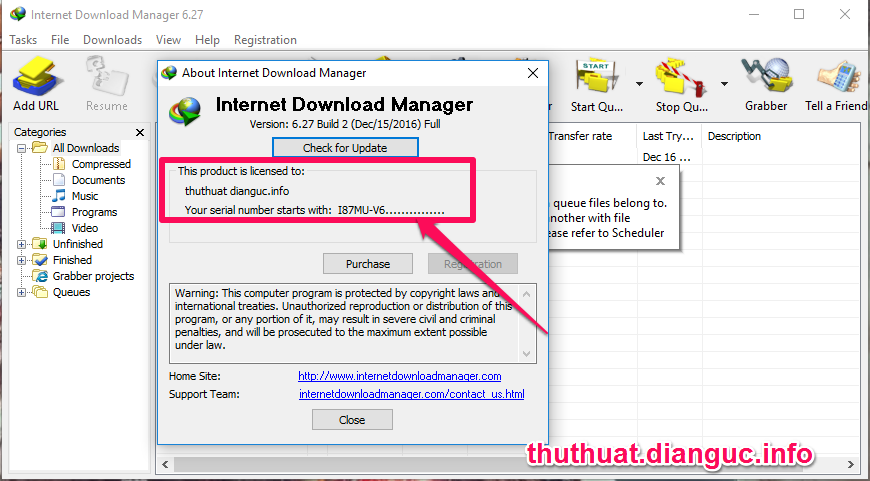Select Grabber projects in the tree
Screen dimensions: 870x481
(93, 276)
